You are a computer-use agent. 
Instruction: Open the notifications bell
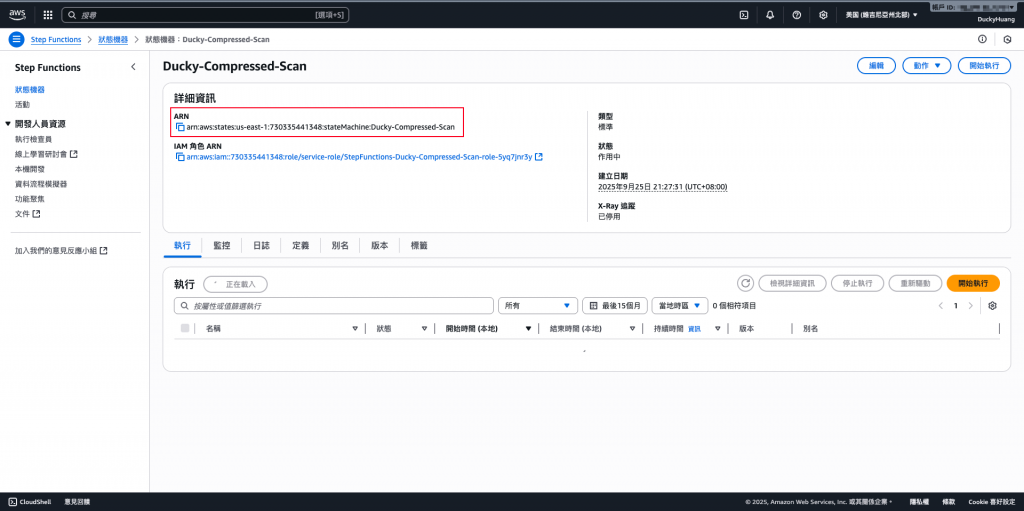pyautogui.click(x=770, y=14)
